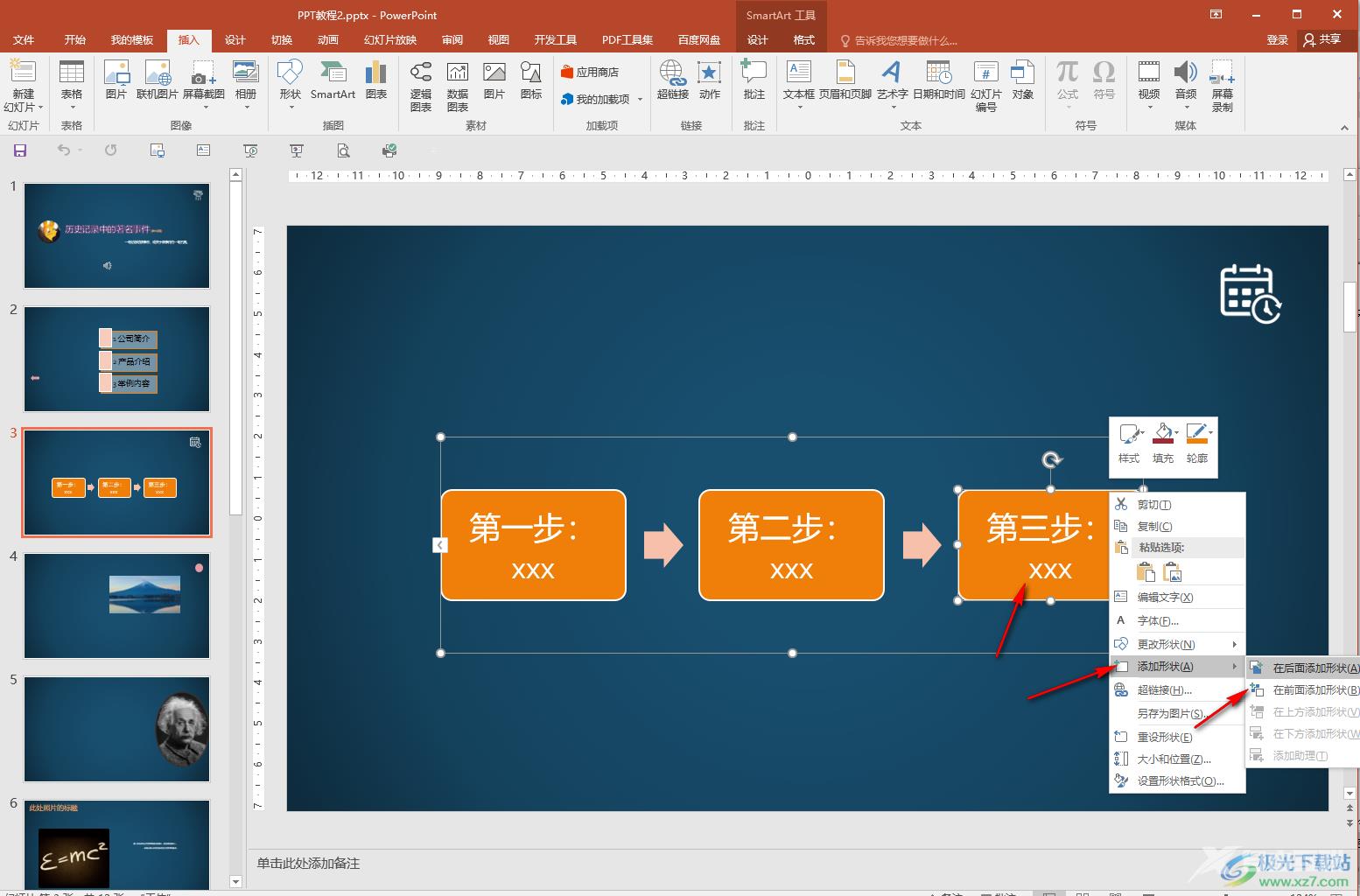Insert an object (对象)
1360x896 pixels.
[1023, 80]
